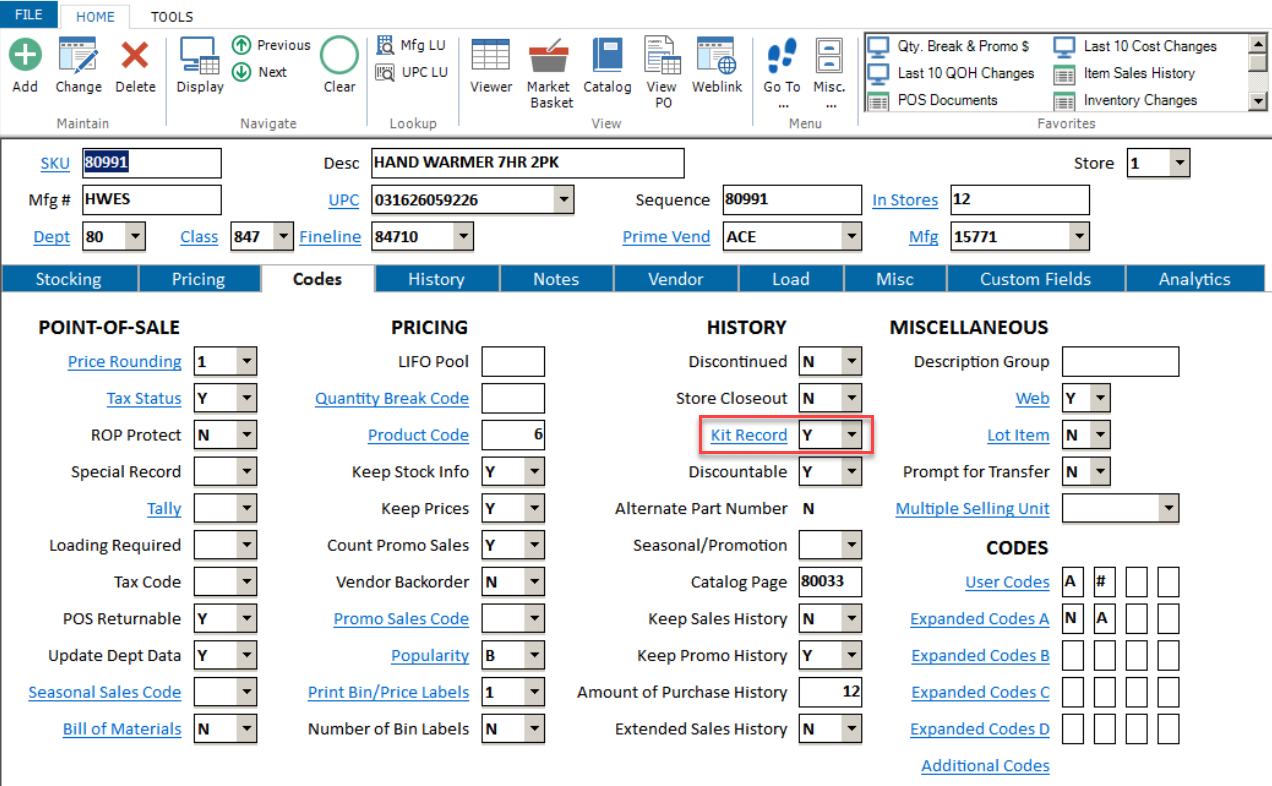Expand the Store dropdown

coord(1180,163)
